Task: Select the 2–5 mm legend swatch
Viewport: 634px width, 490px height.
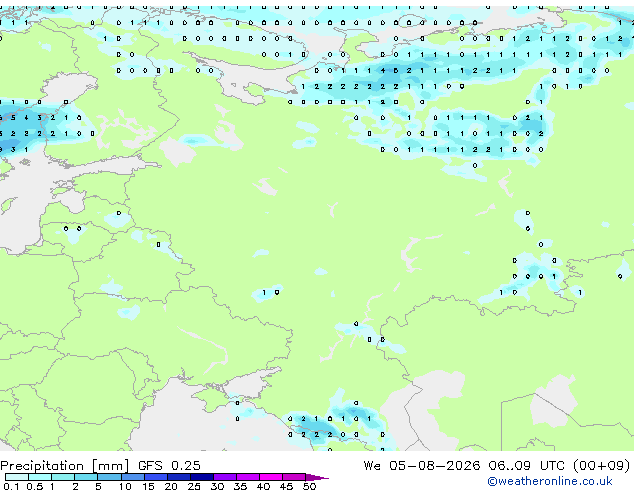Action: (x=86, y=477)
